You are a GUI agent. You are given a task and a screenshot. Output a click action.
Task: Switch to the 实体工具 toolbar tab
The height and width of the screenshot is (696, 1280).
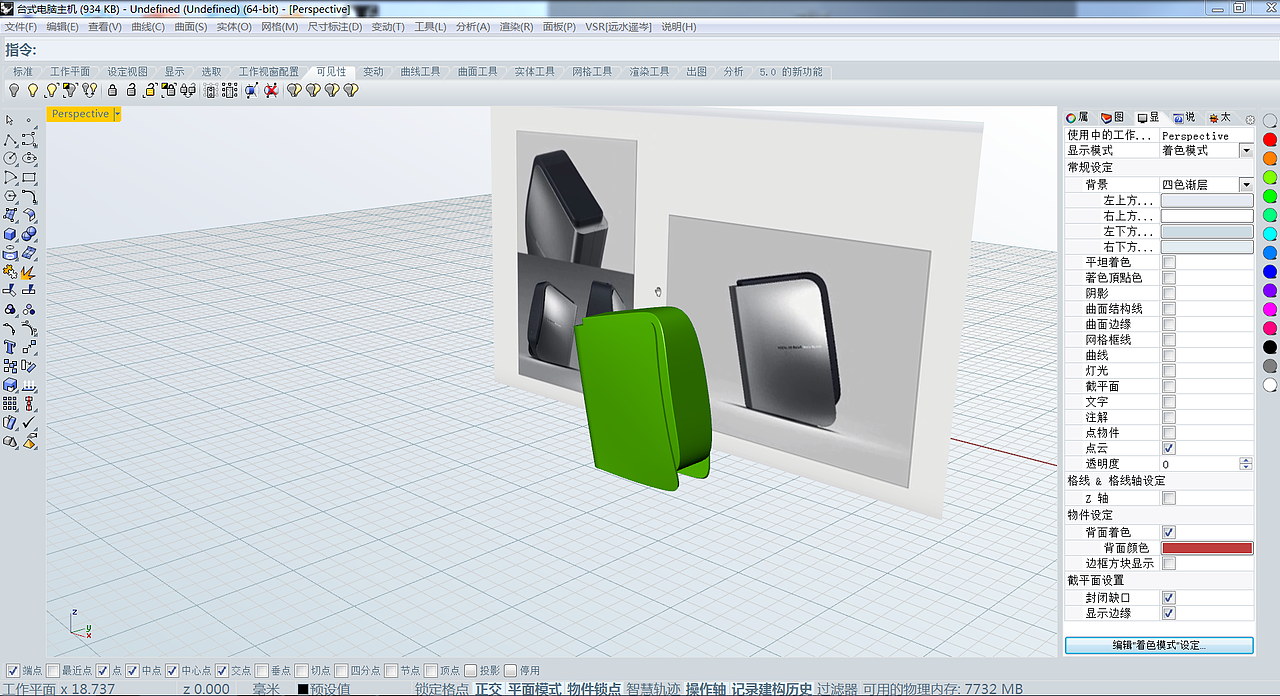pos(534,72)
